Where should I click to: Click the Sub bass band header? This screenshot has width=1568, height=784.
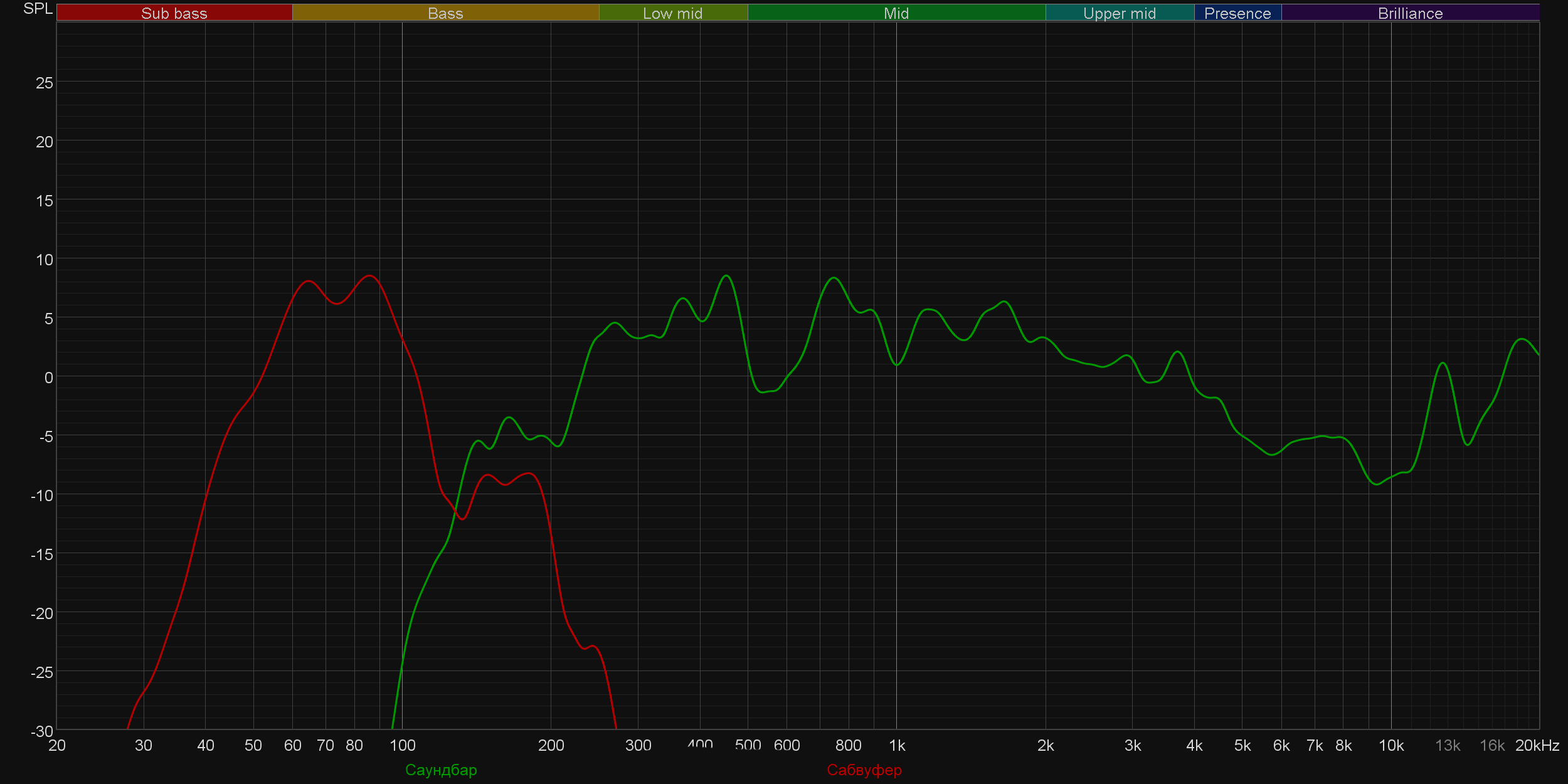click(x=174, y=13)
